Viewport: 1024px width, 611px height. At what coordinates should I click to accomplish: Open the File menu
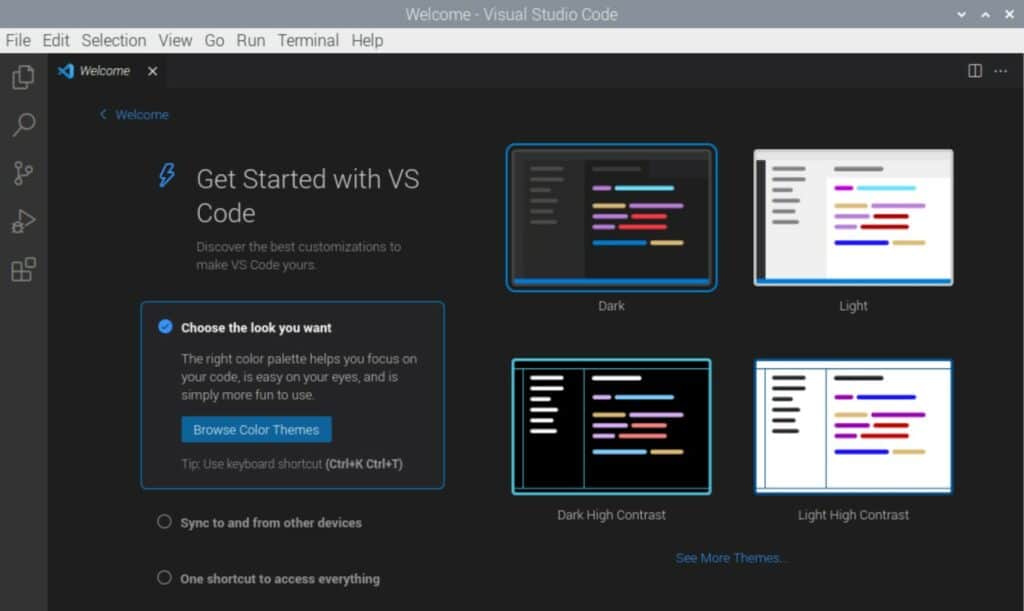(18, 40)
